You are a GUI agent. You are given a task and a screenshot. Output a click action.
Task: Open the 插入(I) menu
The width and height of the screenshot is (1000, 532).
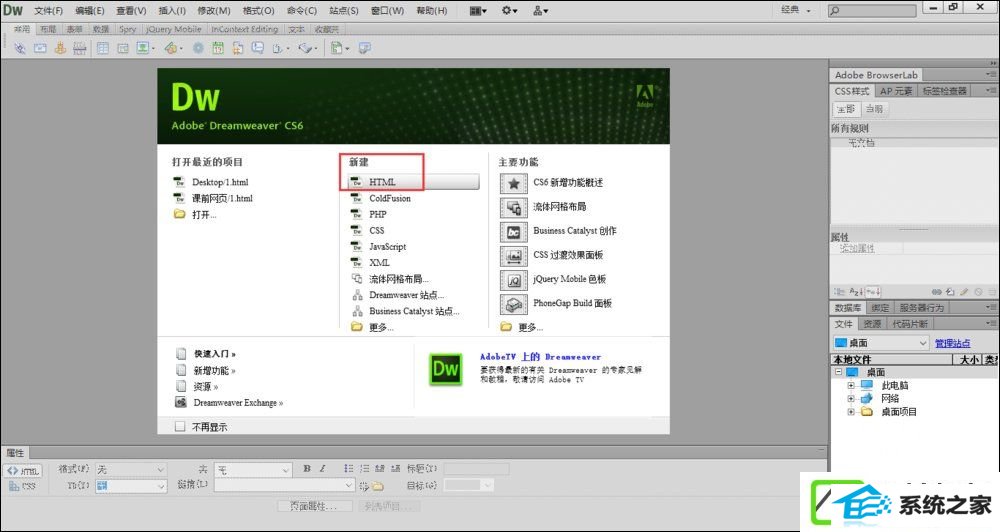click(172, 10)
